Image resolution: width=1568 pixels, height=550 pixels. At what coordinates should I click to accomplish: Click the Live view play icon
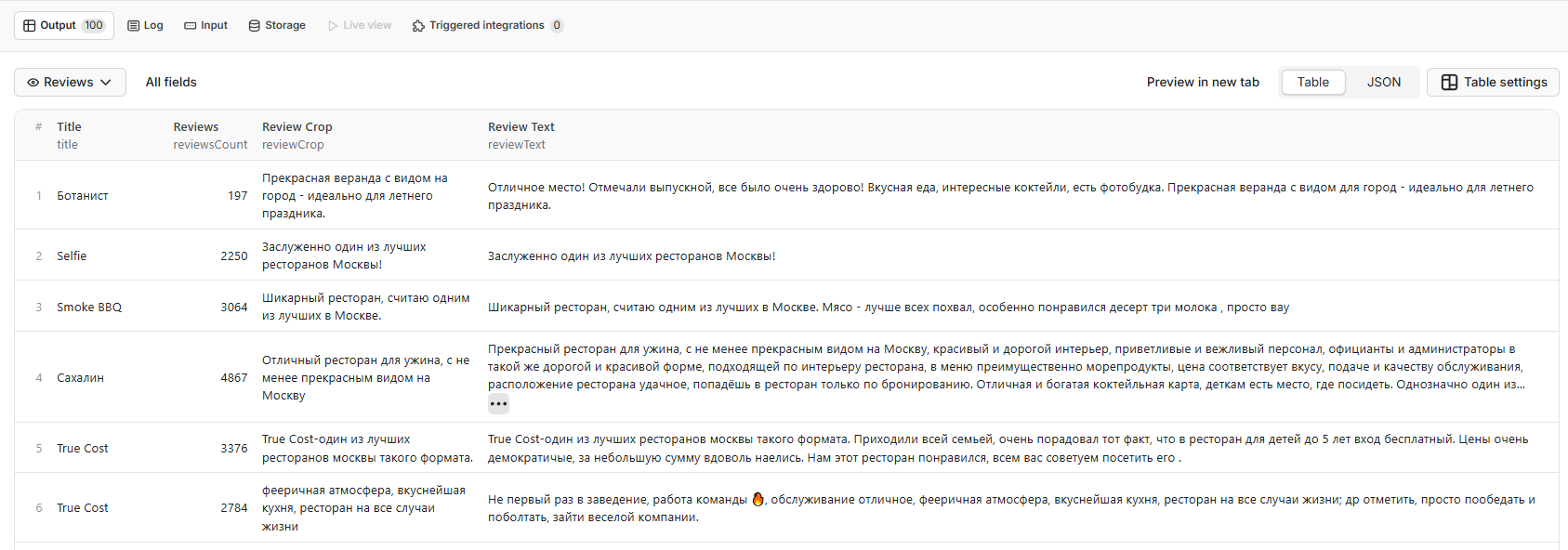coord(333,25)
